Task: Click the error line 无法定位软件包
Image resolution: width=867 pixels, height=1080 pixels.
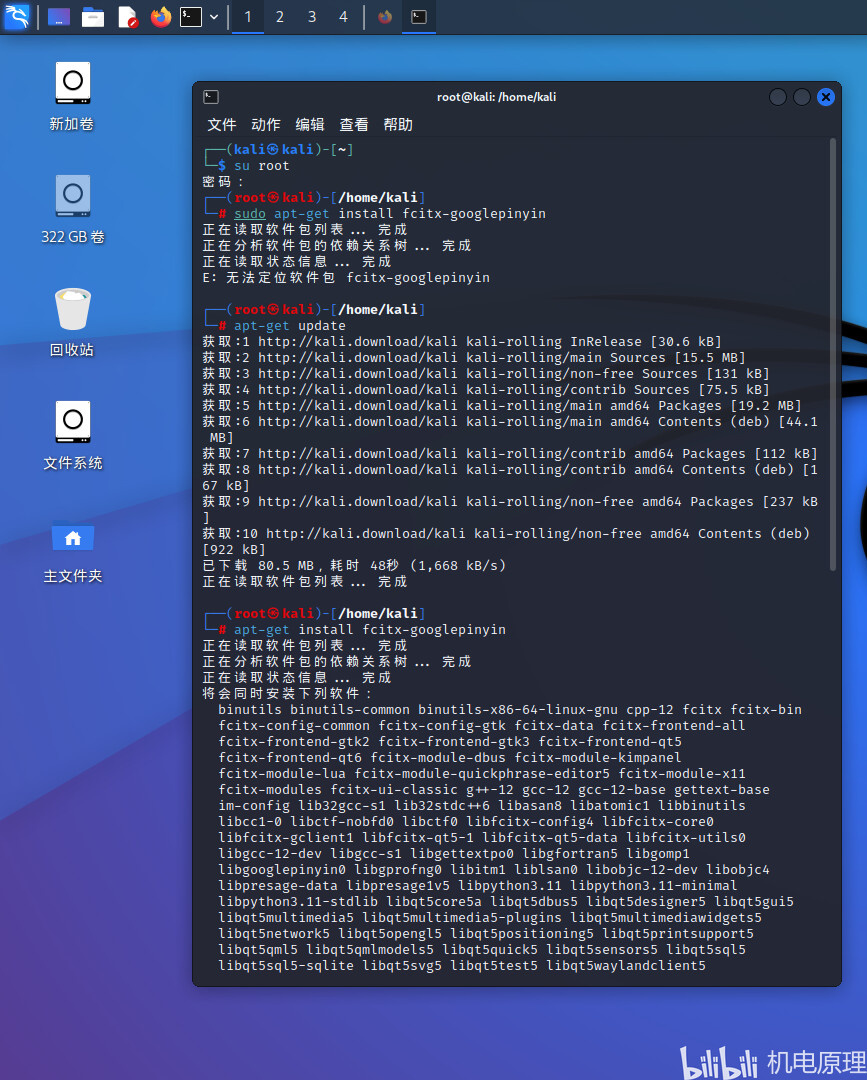Action: [346, 278]
